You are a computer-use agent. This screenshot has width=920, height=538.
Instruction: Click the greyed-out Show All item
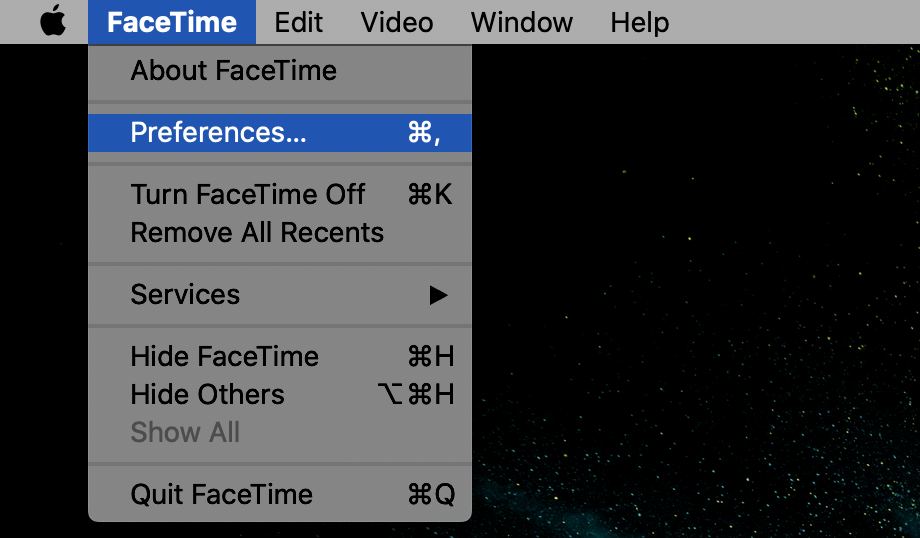tap(185, 433)
